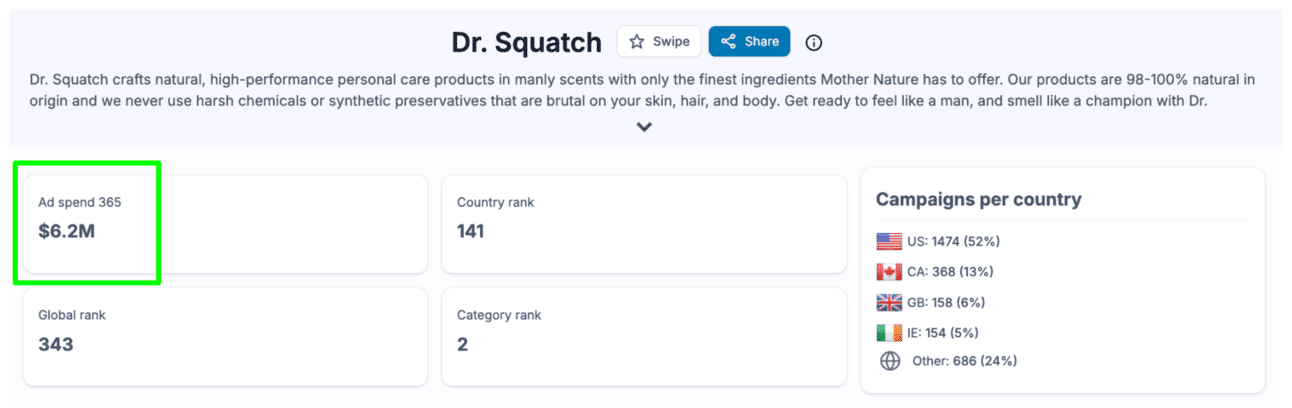The image size is (1292, 408).
Task: Expand the full Dr. Squatch description
Action: point(645,127)
